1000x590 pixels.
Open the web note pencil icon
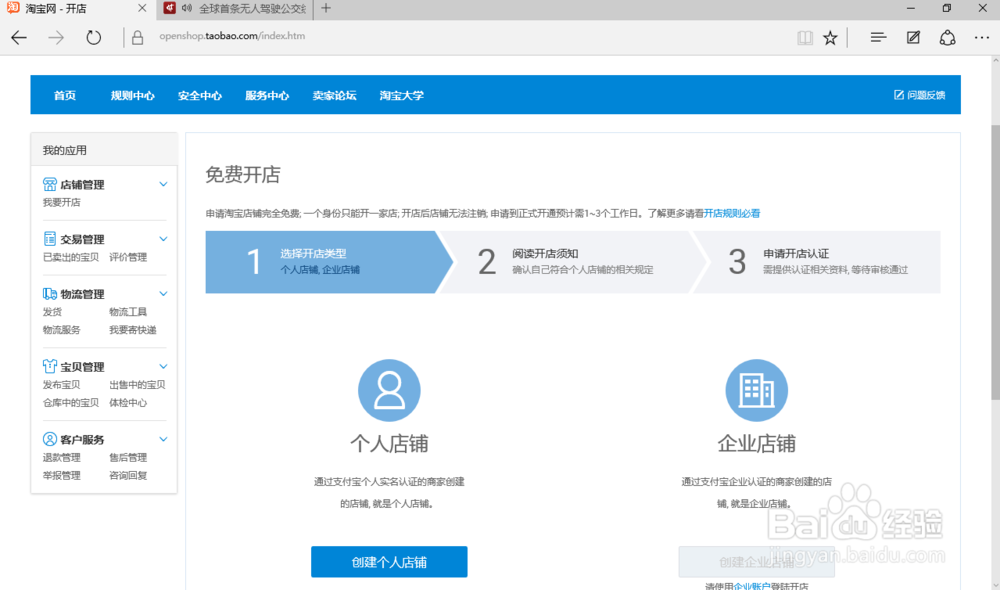click(x=913, y=38)
